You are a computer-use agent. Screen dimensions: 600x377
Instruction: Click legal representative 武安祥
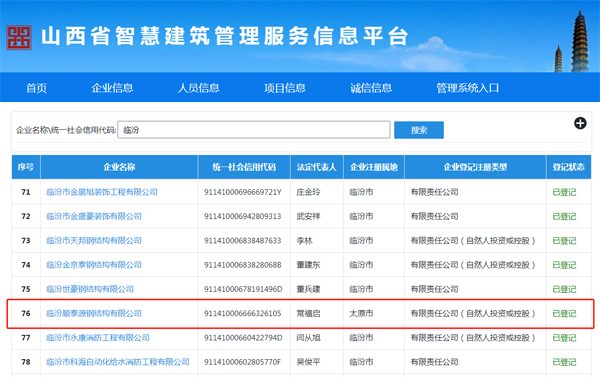click(308, 216)
